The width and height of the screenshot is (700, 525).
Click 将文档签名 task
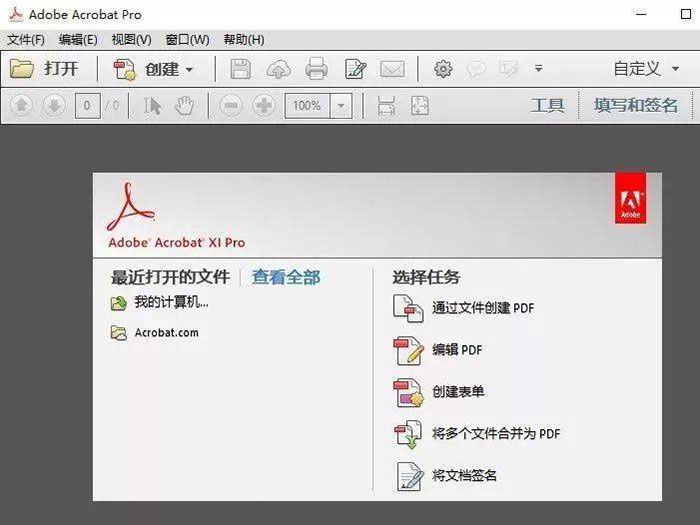pyautogui.click(x=464, y=475)
